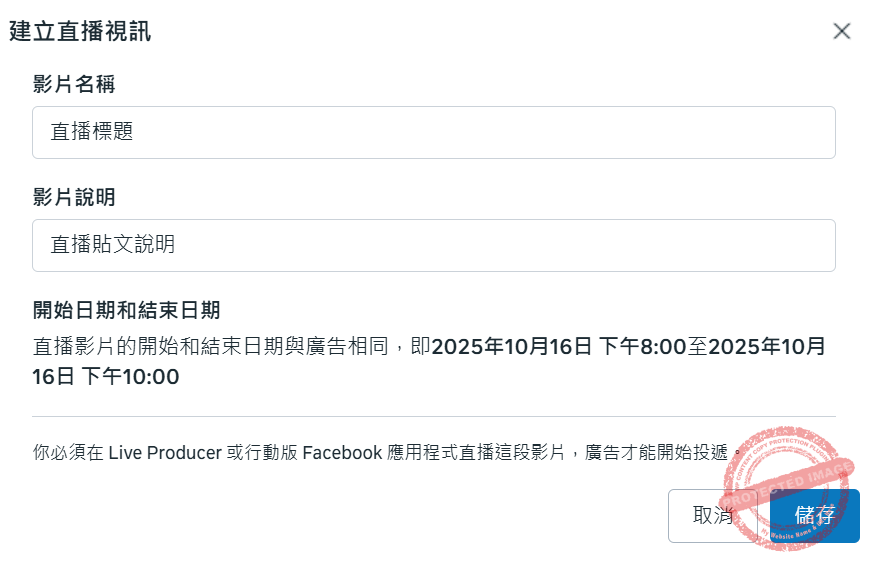The image size is (877, 564).
Task: Select the 影片說明 field label
Action: [x=73, y=196]
